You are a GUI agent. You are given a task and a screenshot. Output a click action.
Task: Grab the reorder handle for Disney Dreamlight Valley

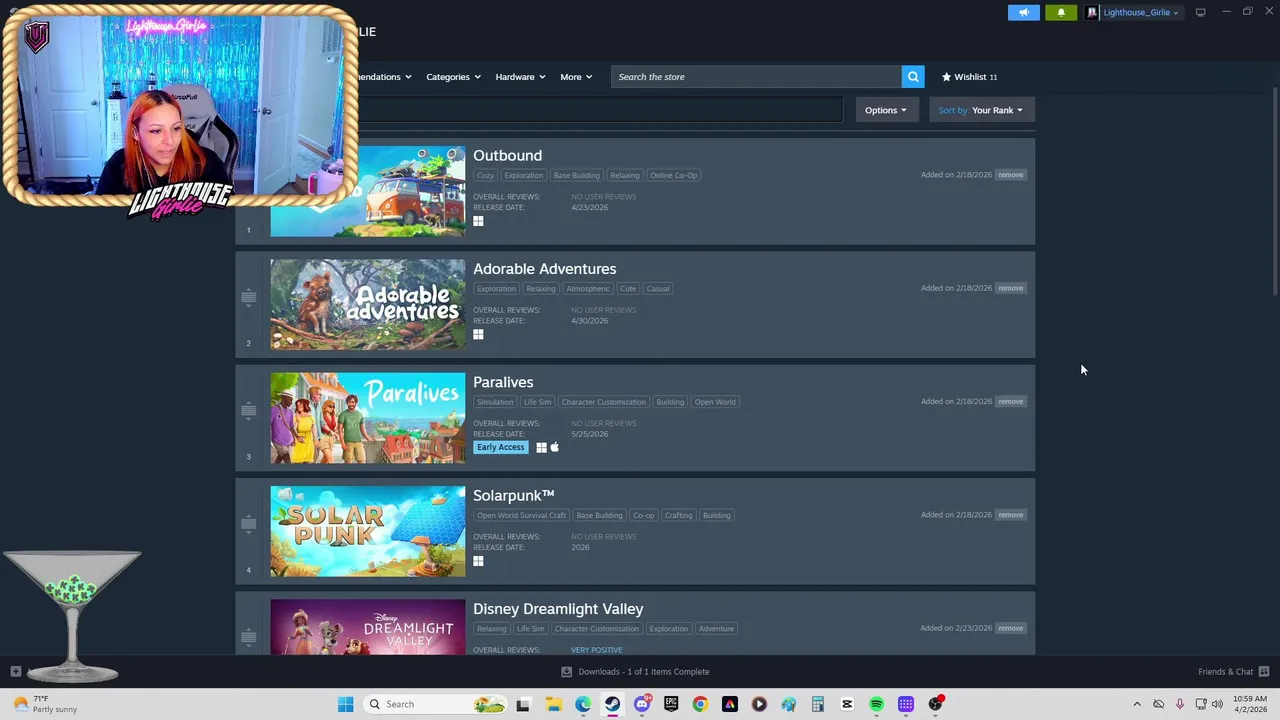coord(248,636)
